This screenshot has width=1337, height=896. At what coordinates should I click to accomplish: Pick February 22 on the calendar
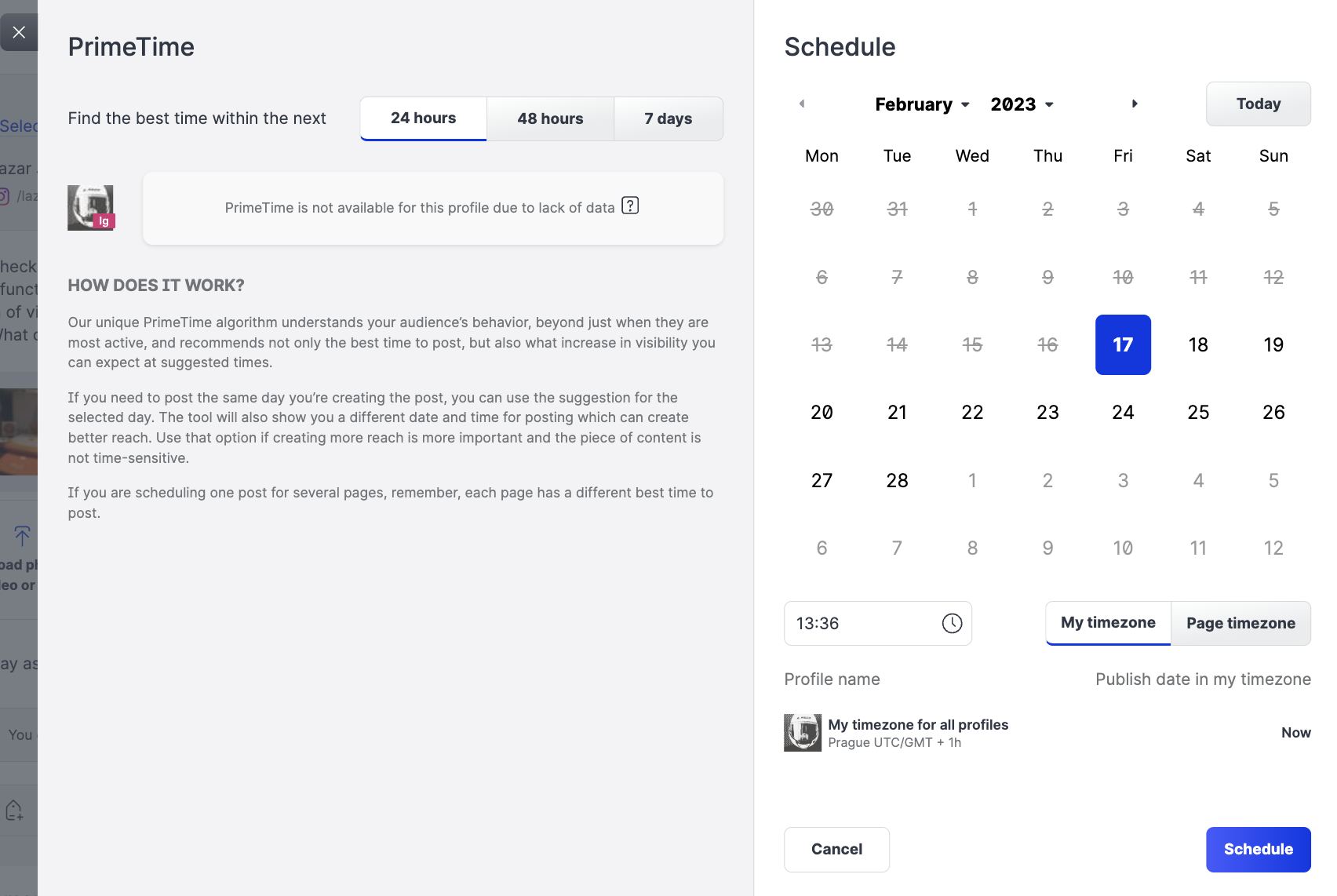(972, 413)
